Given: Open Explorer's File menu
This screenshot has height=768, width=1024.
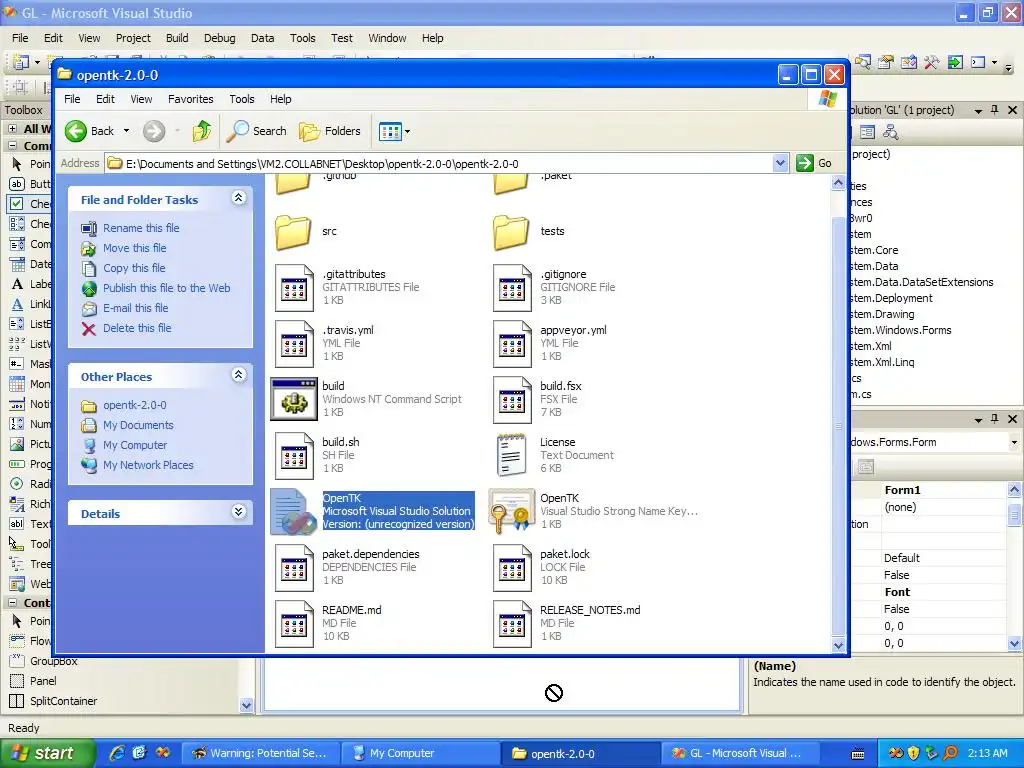Looking at the screenshot, I should [72, 99].
